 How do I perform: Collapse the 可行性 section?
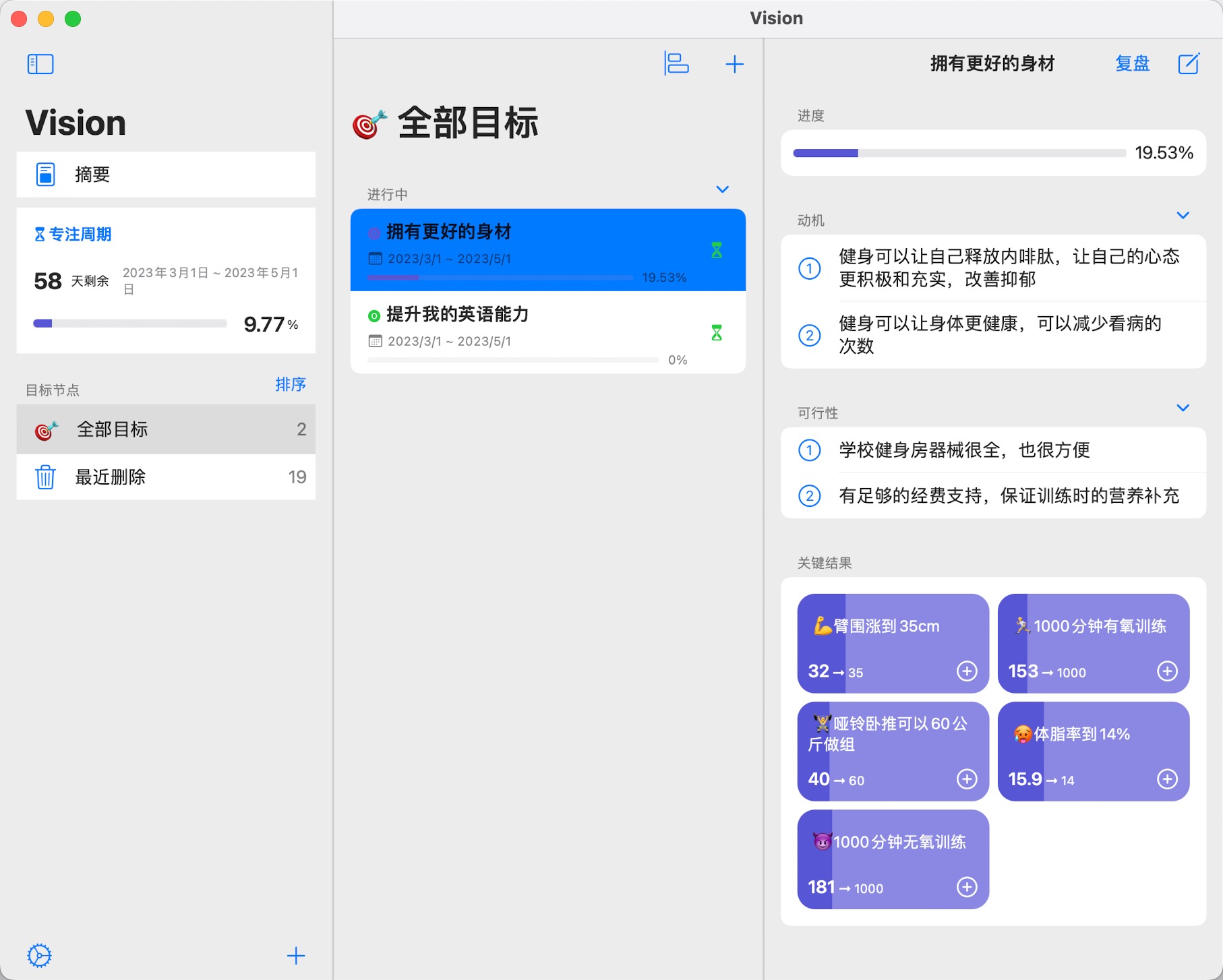[x=1183, y=408]
